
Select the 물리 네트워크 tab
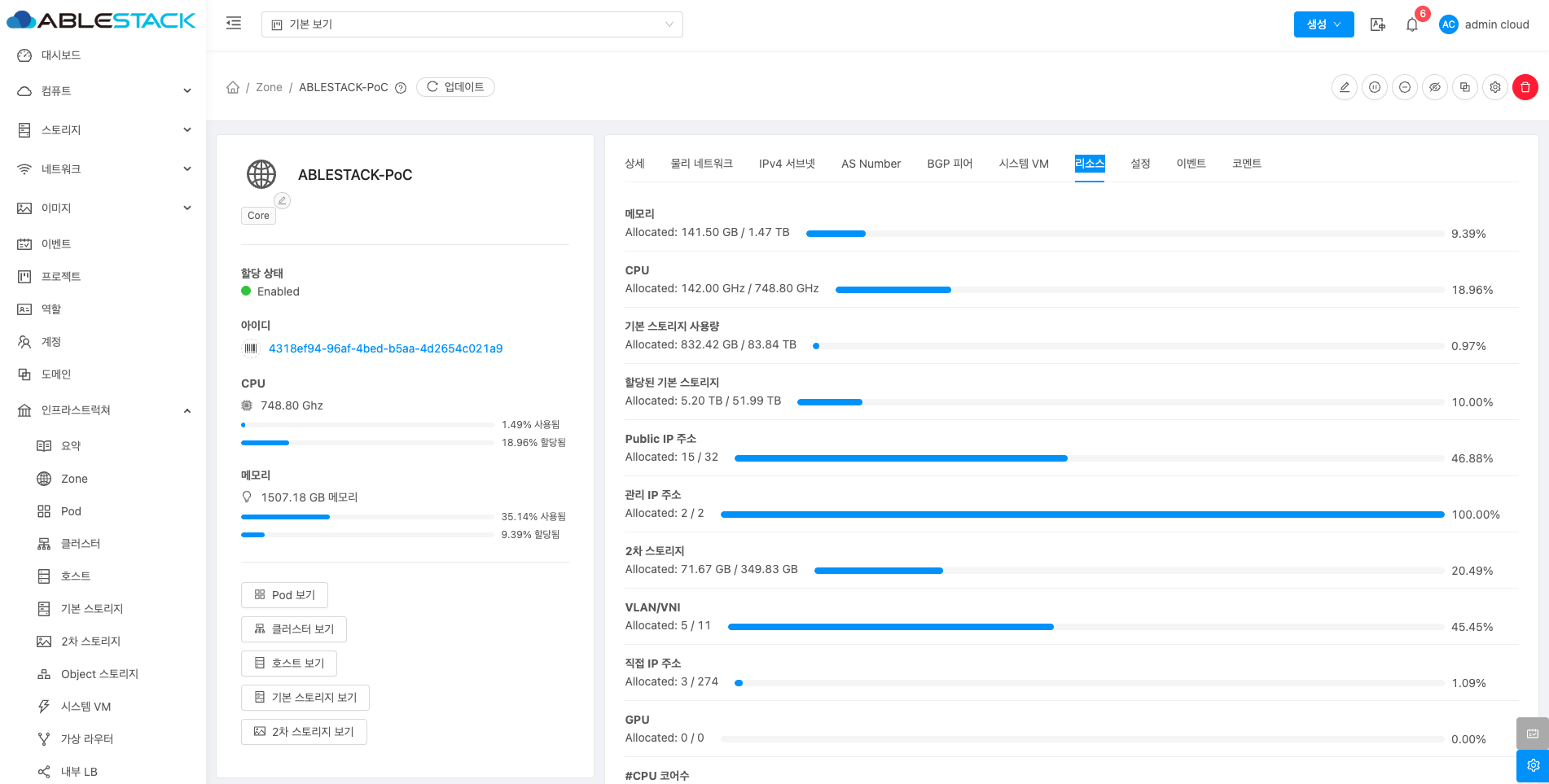701,164
